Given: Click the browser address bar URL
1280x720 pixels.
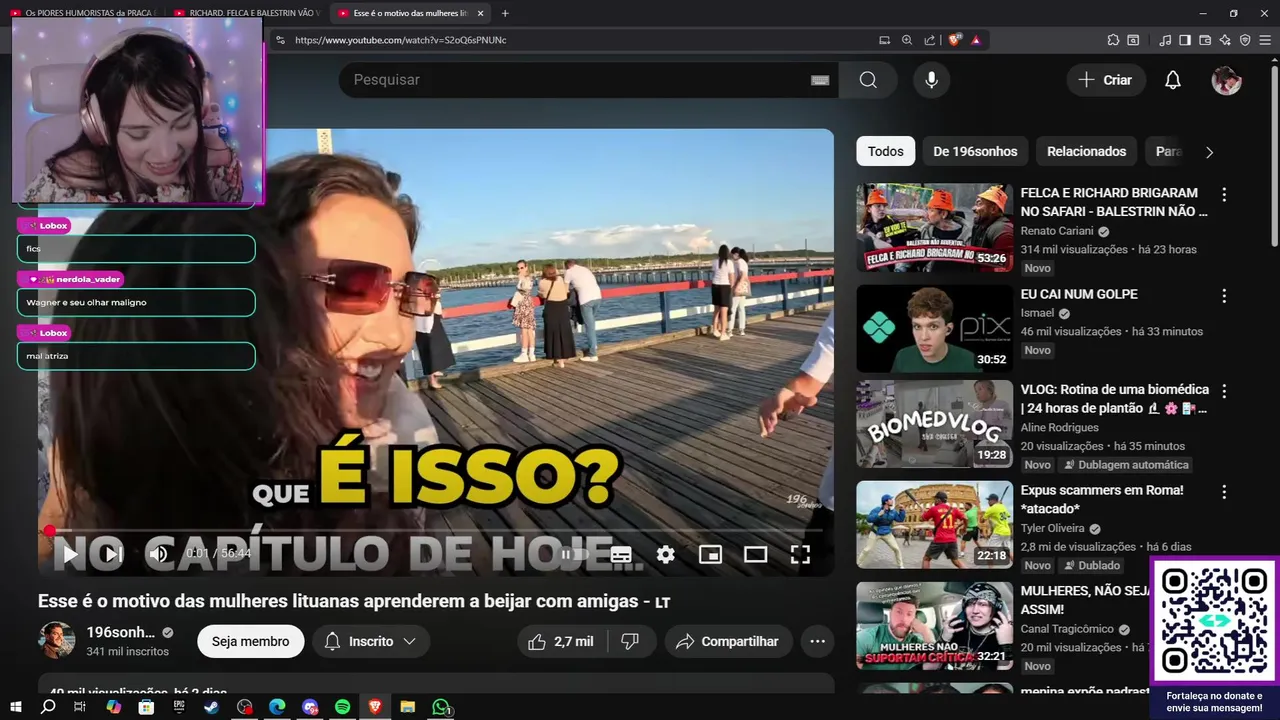Looking at the screenshot, I should coord(401,40).
